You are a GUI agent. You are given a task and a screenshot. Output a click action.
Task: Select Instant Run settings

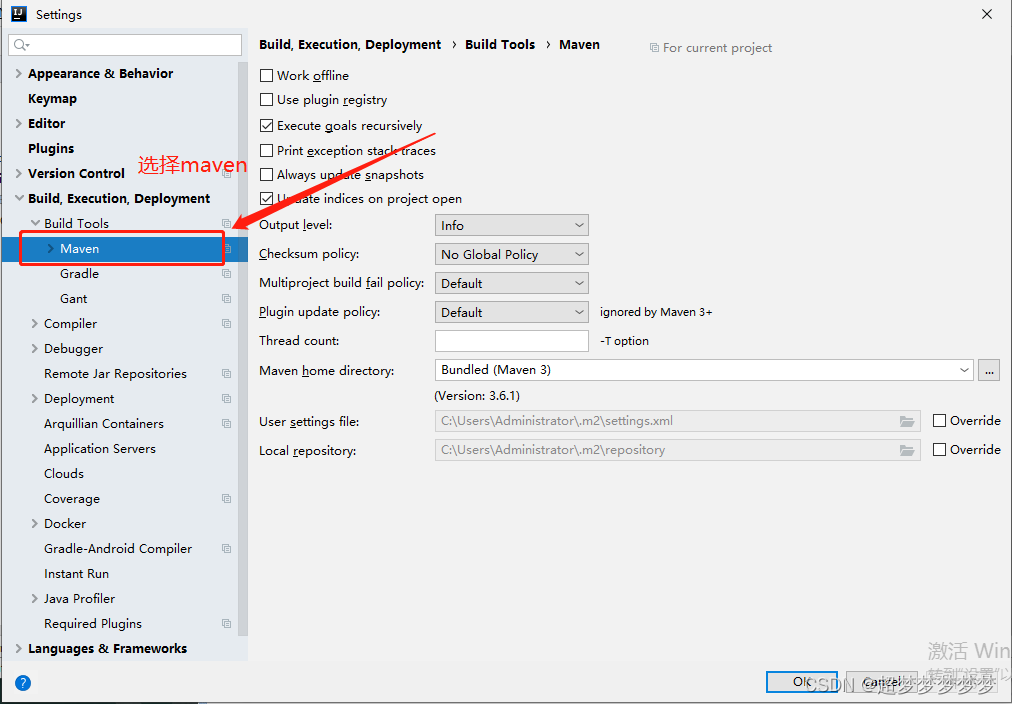pos(76,574)
